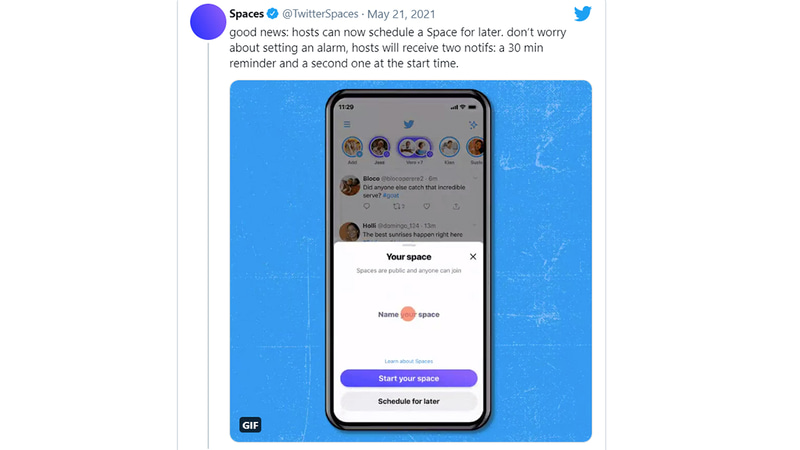Click the Schedule for later button
The image size is (800, 450).
(408, 401)
